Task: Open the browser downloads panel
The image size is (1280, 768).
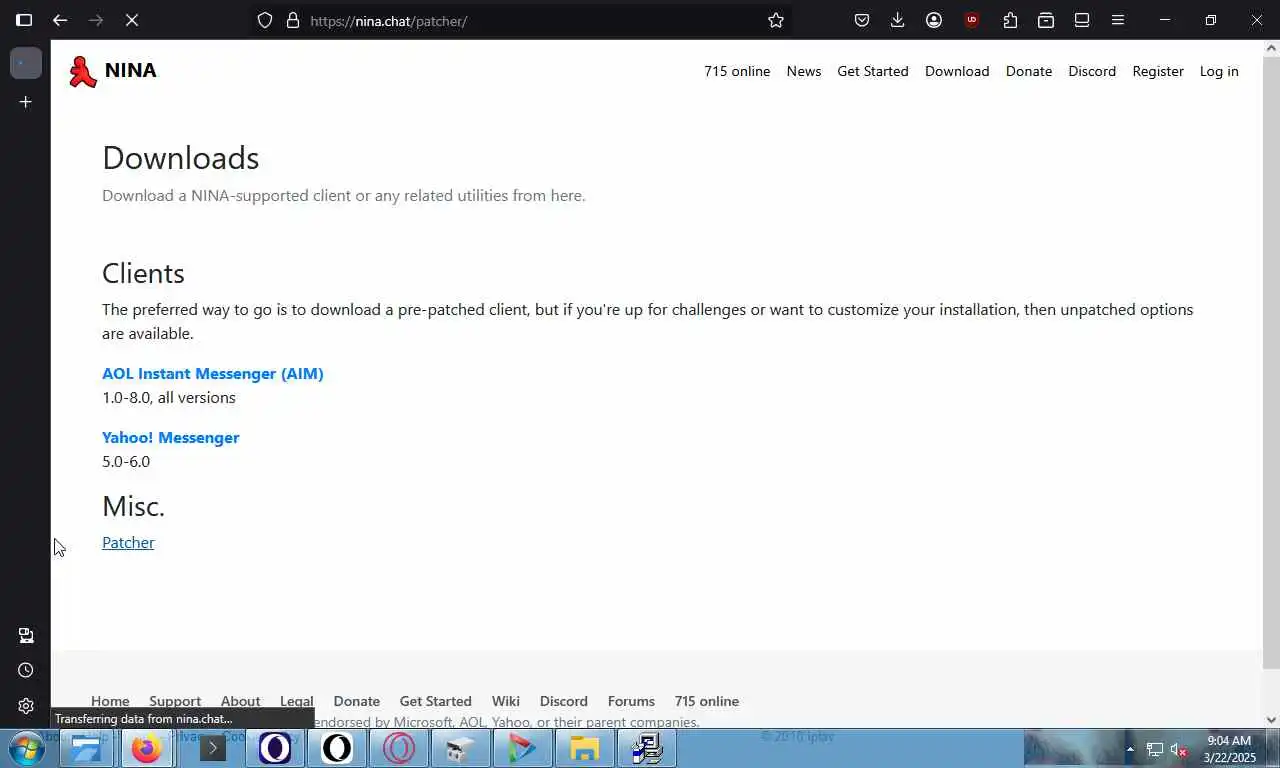Action: [x=898, y=20]
